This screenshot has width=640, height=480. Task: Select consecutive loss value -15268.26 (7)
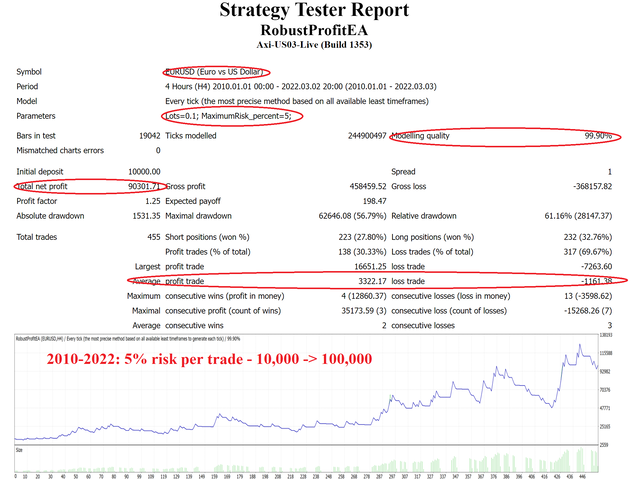[588, 310]
